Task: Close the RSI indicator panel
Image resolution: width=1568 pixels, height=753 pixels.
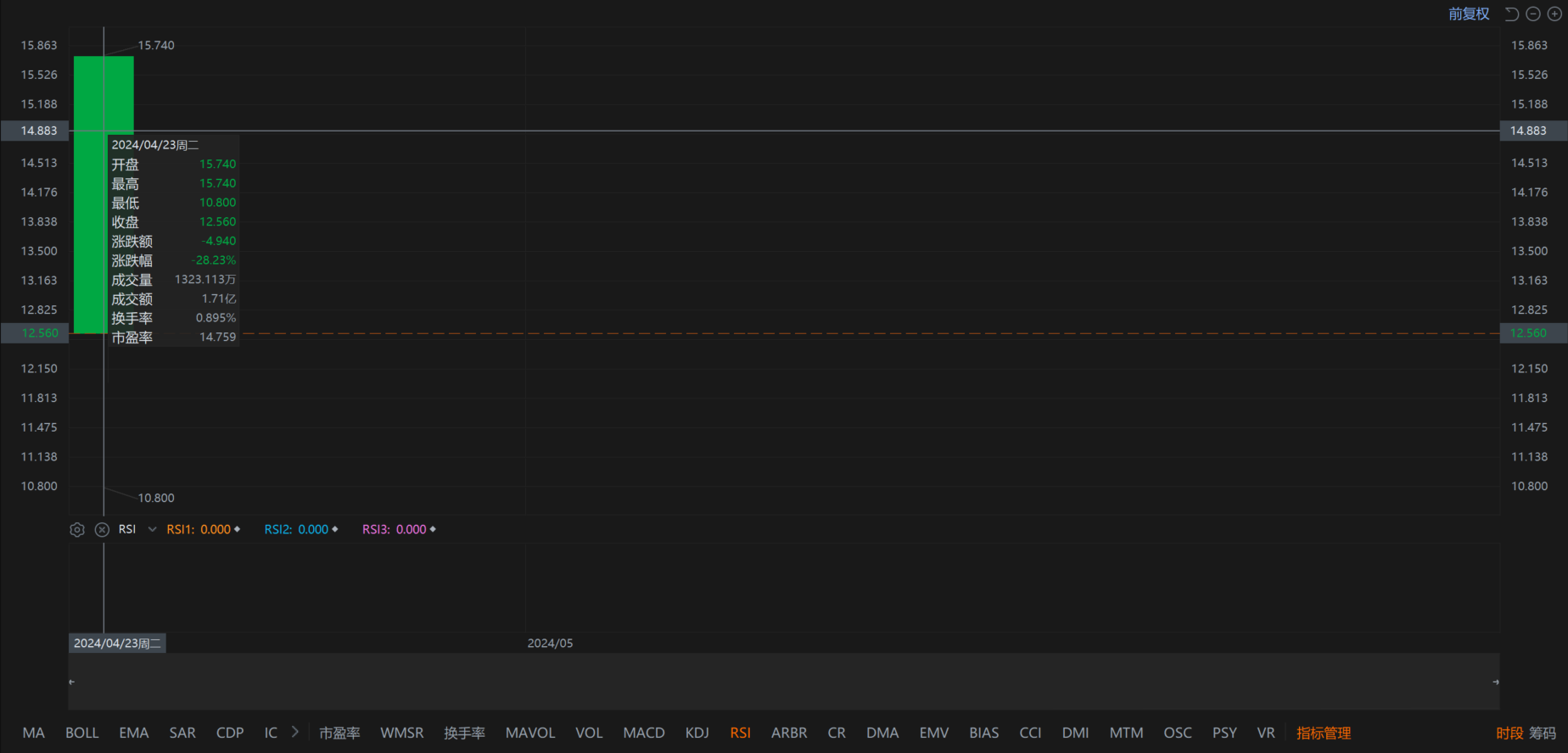Action: pyautogui.click(x=102, y=530)
